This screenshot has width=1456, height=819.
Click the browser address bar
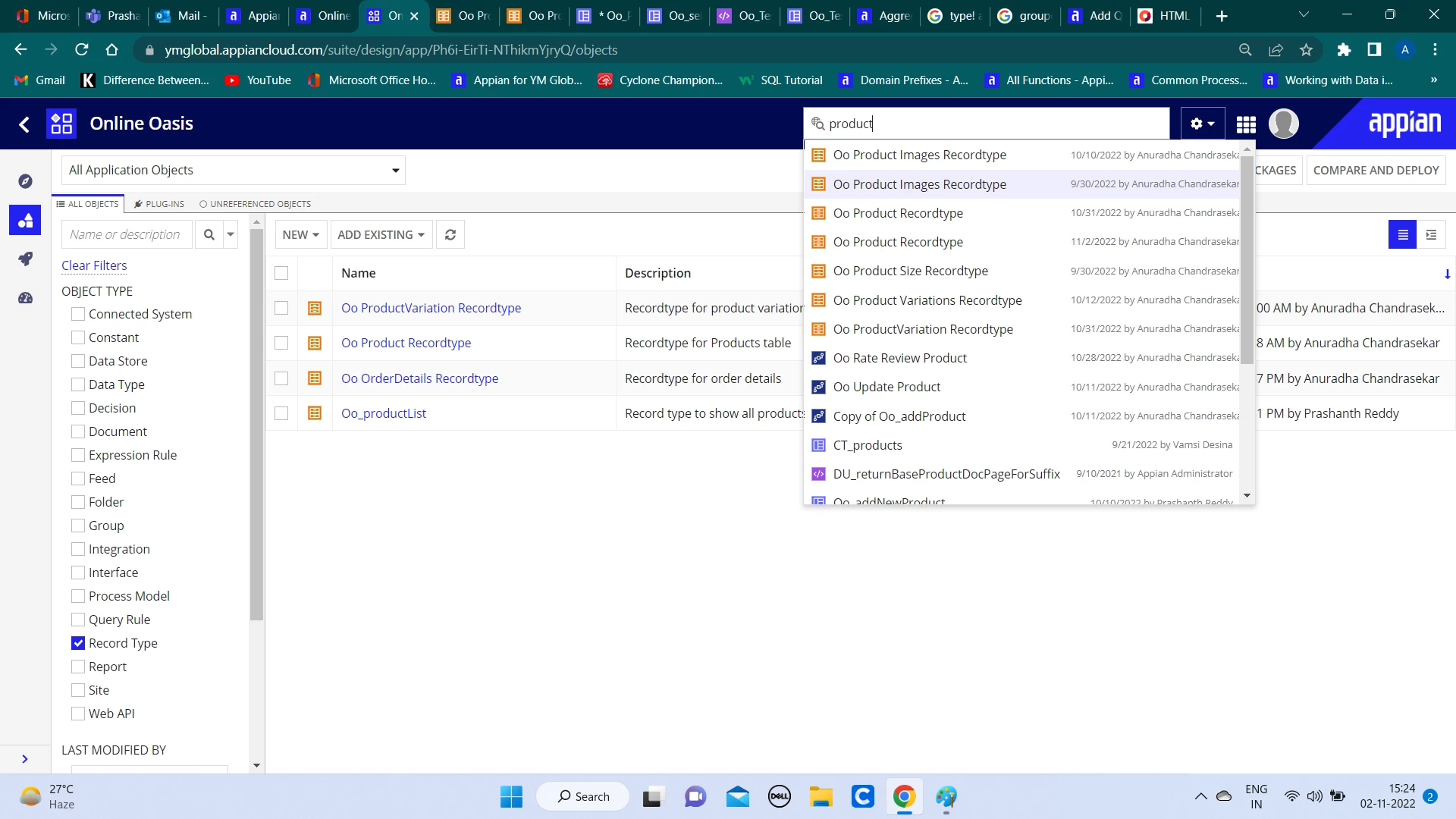[x=682, y=50]
